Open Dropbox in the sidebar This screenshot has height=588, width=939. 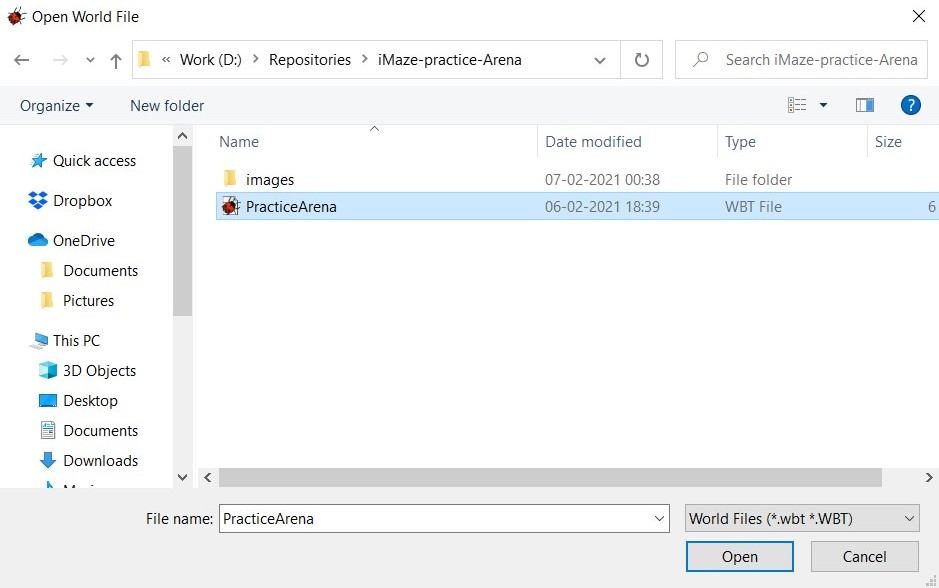click(82, 201)
